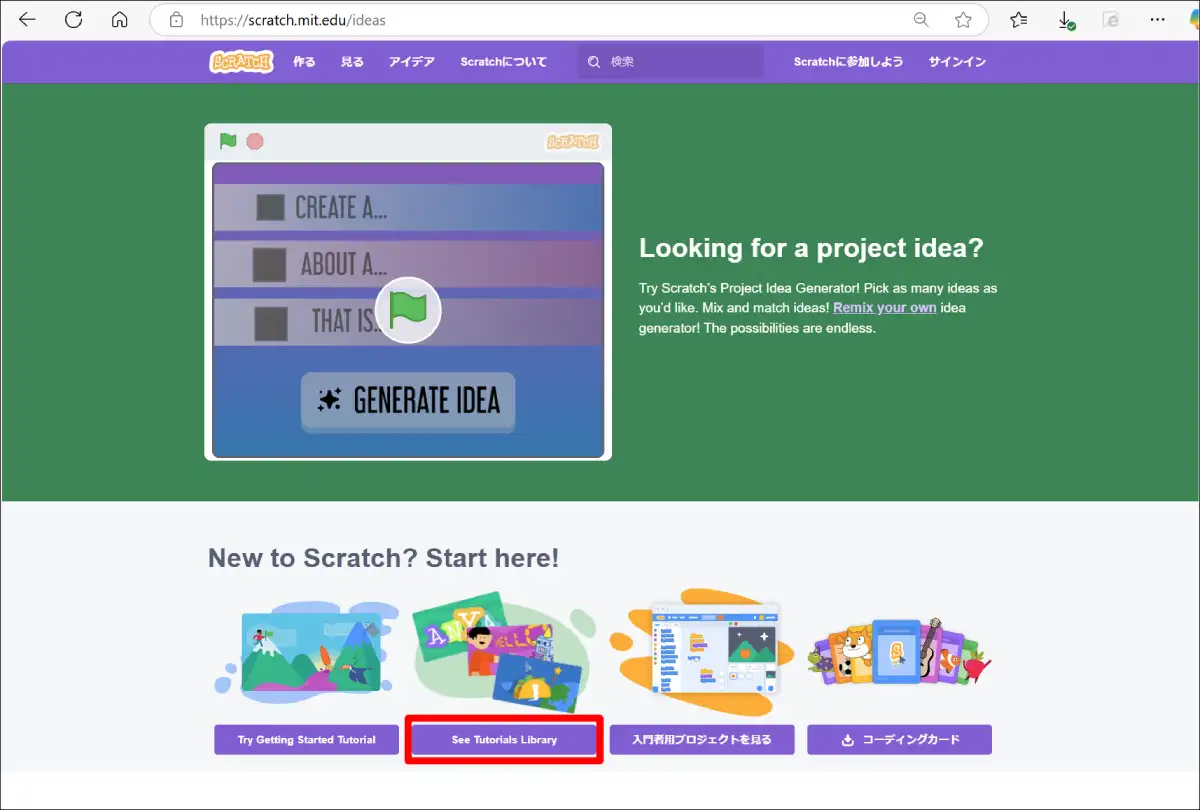Start project with large center green flag
The image size is (1200, 810).
coord(408,310)
